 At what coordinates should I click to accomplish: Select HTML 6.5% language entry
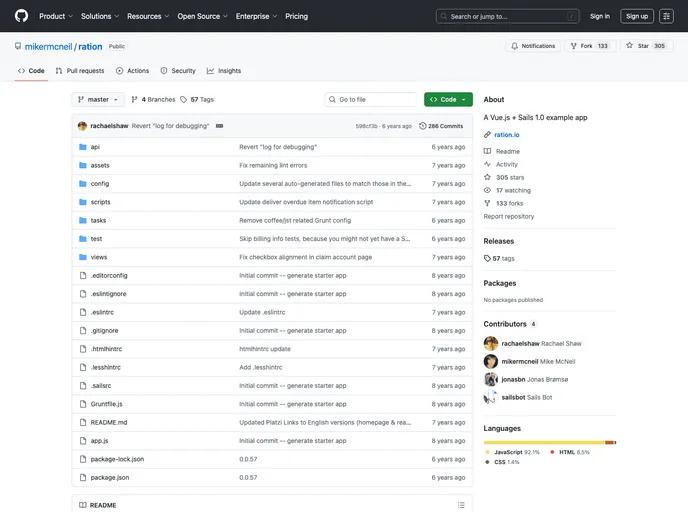(x=570, y=452)
